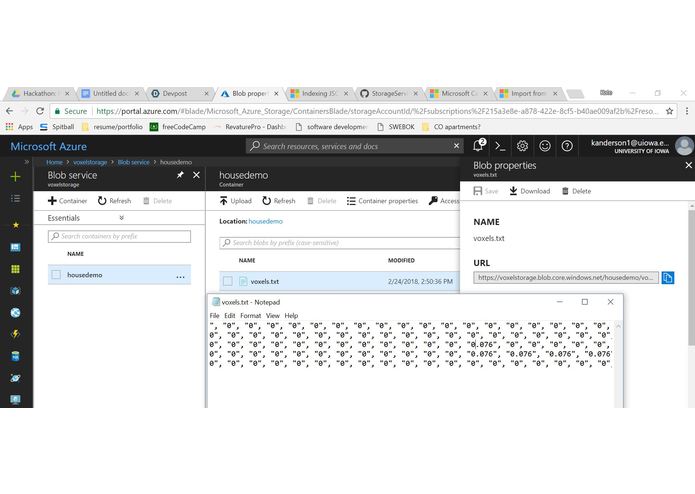
Task: Go to Blob service in breadcrumb
Action: 133,162
